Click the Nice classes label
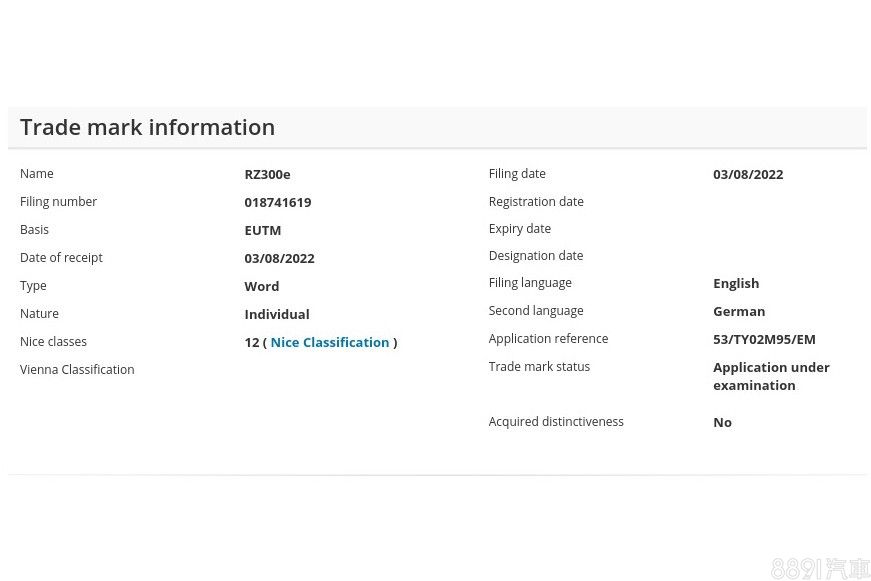The height and width of the screenshot is (581, 871). 53,342
